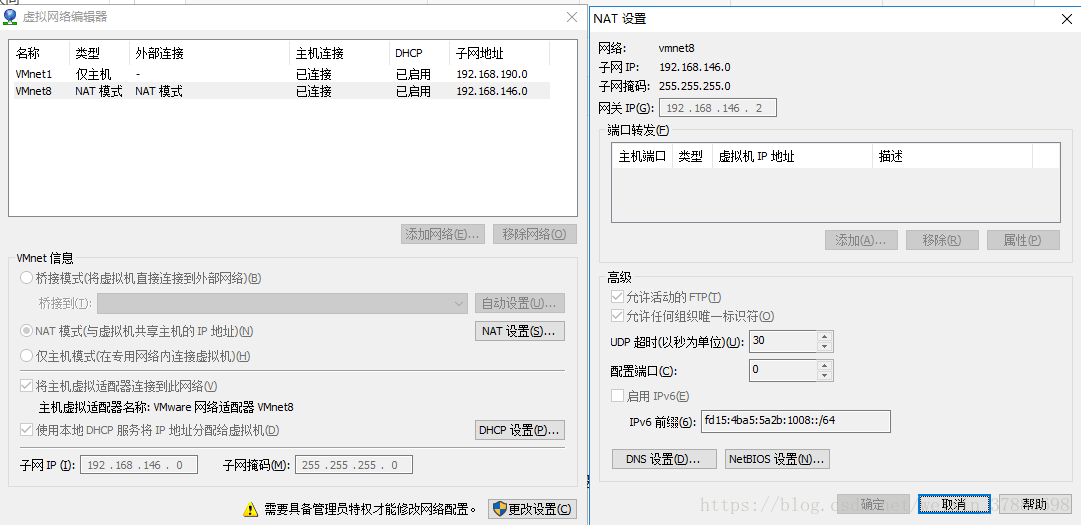Image resolution: width=1081 pixels, height=525 pixels.
Task: Click 更改设置(C) button with shield icon
Action: pyautogui.click(x=532, y=510)
